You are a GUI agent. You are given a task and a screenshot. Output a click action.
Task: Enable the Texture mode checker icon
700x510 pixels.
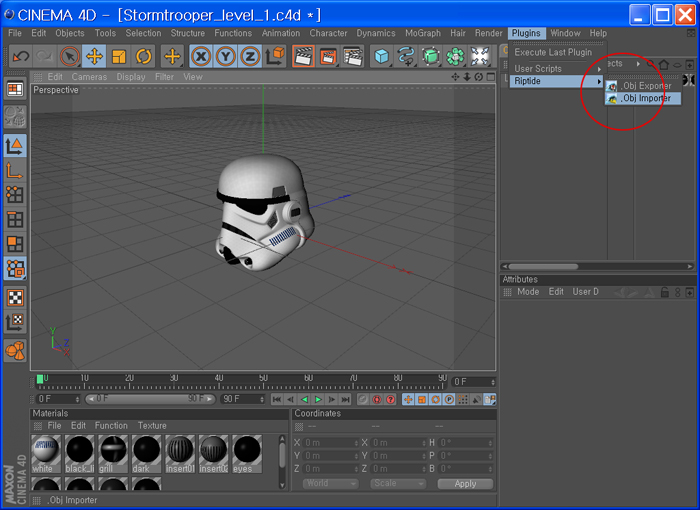coord(15,297)
